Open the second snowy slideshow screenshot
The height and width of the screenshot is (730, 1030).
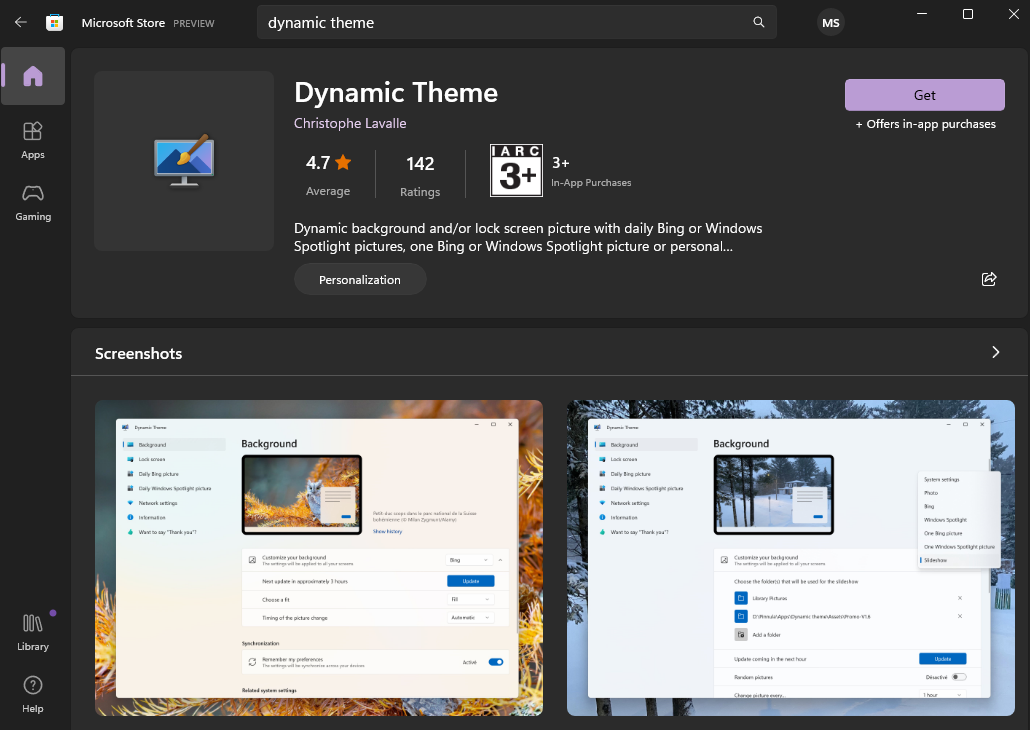(790, 557)
